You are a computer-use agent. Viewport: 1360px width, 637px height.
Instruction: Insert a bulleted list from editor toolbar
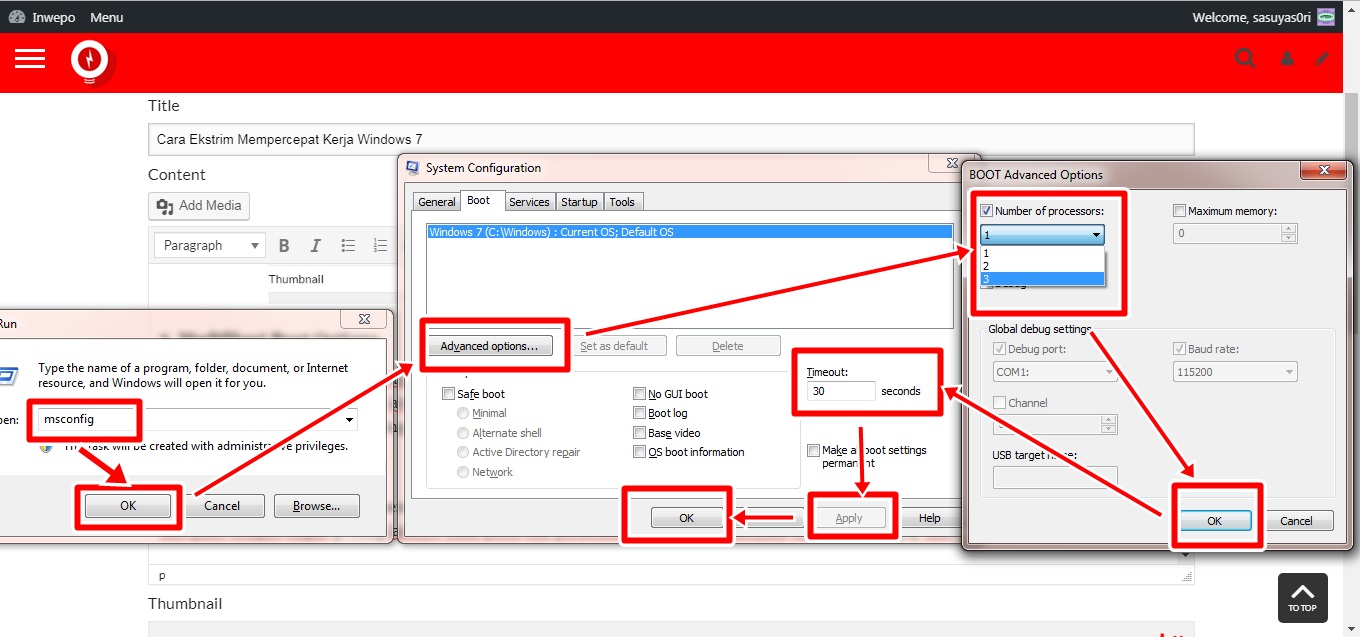[x=348, y=246]
